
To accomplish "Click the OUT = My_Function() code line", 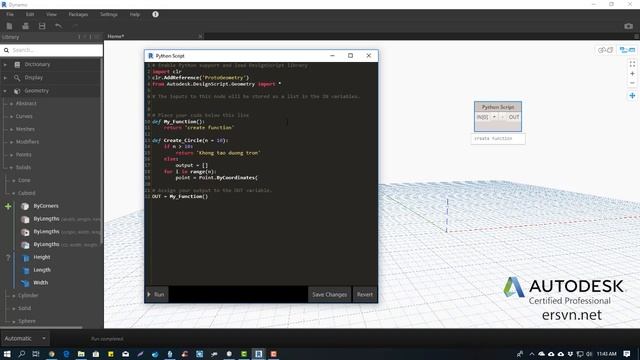I will (x=180, y=196).
